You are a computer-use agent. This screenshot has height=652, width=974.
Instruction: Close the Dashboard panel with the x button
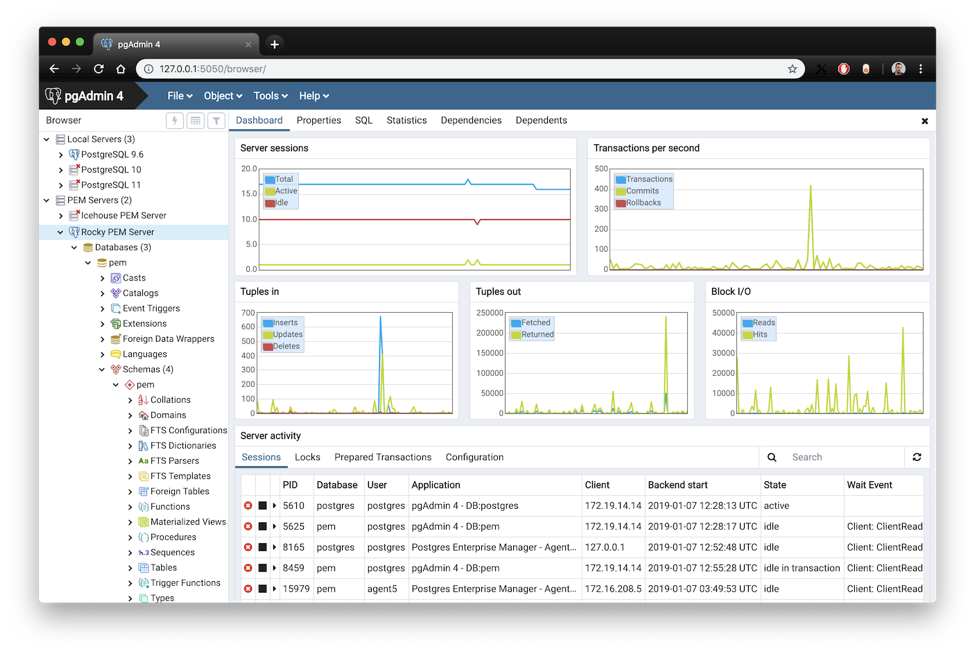click(924, 120)
